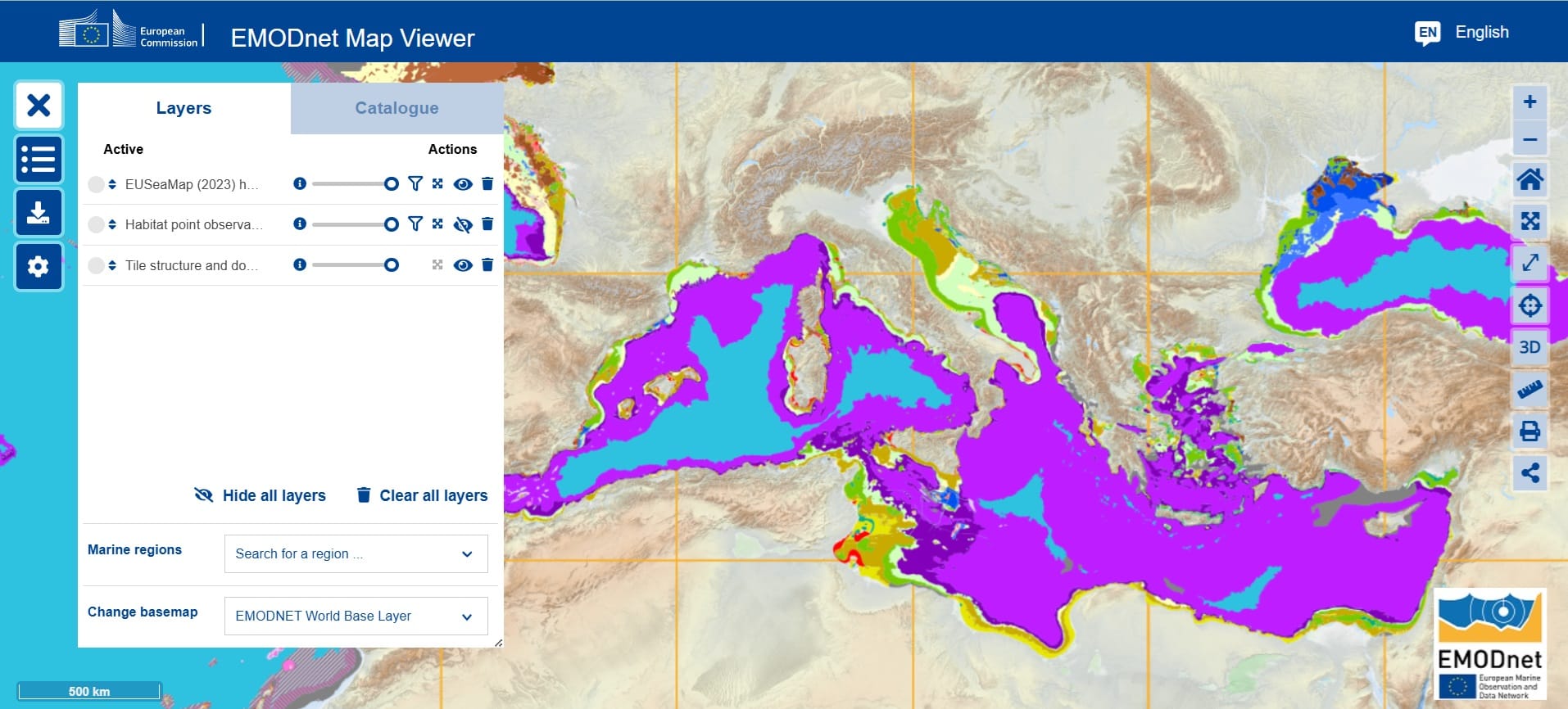The height and width of the screenshot is (709, 1568).
Task: Activate the locate position tool
Action: click(x=1529, y=305)
